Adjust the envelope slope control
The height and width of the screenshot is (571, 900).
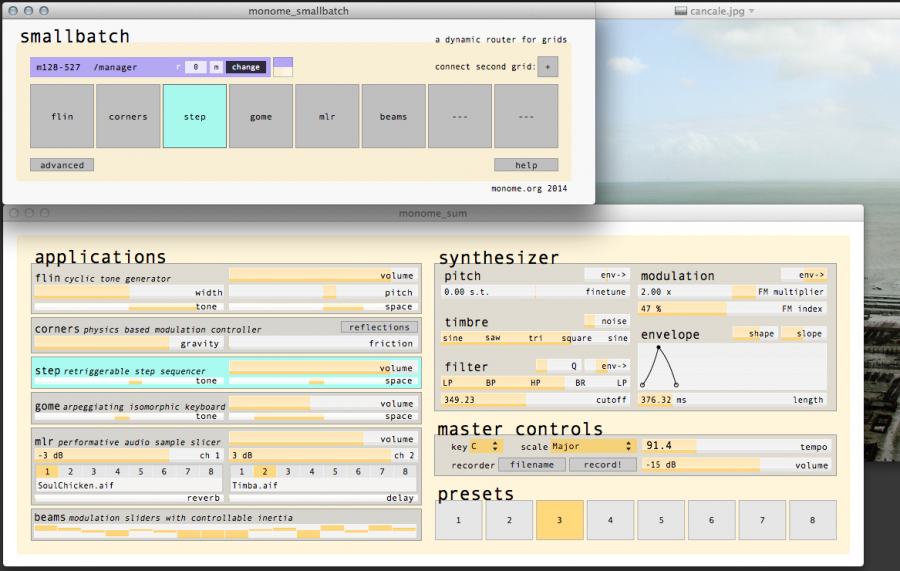[804, 333]
